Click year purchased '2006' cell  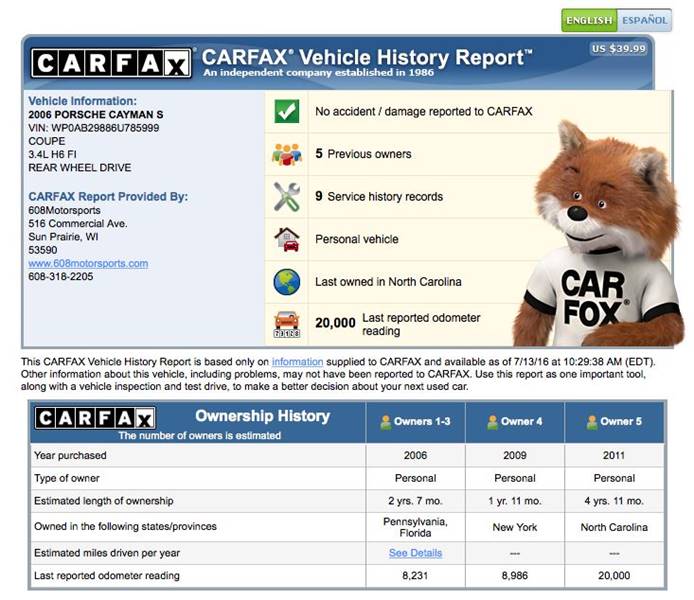click(415, 455)
